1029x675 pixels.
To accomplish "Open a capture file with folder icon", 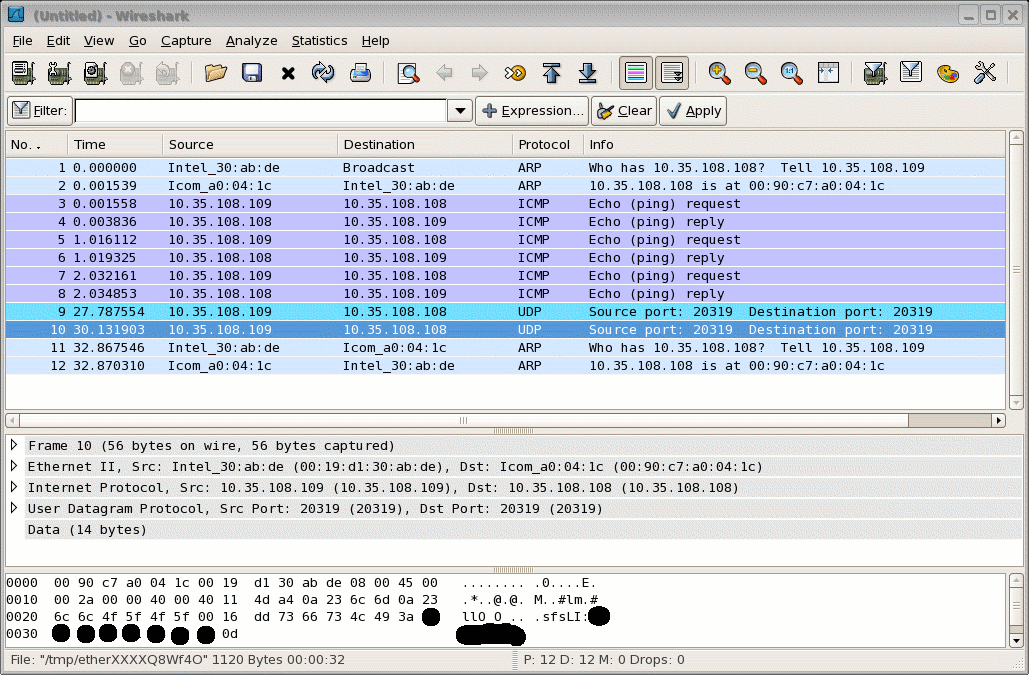I will (x=215, y=73).
